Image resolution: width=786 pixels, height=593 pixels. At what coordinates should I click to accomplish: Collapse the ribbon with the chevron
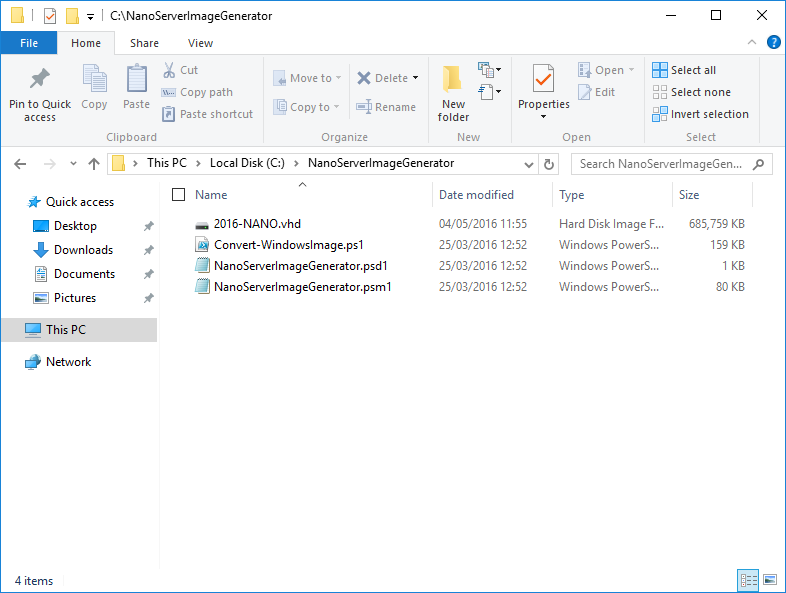(x=752, y=43)
